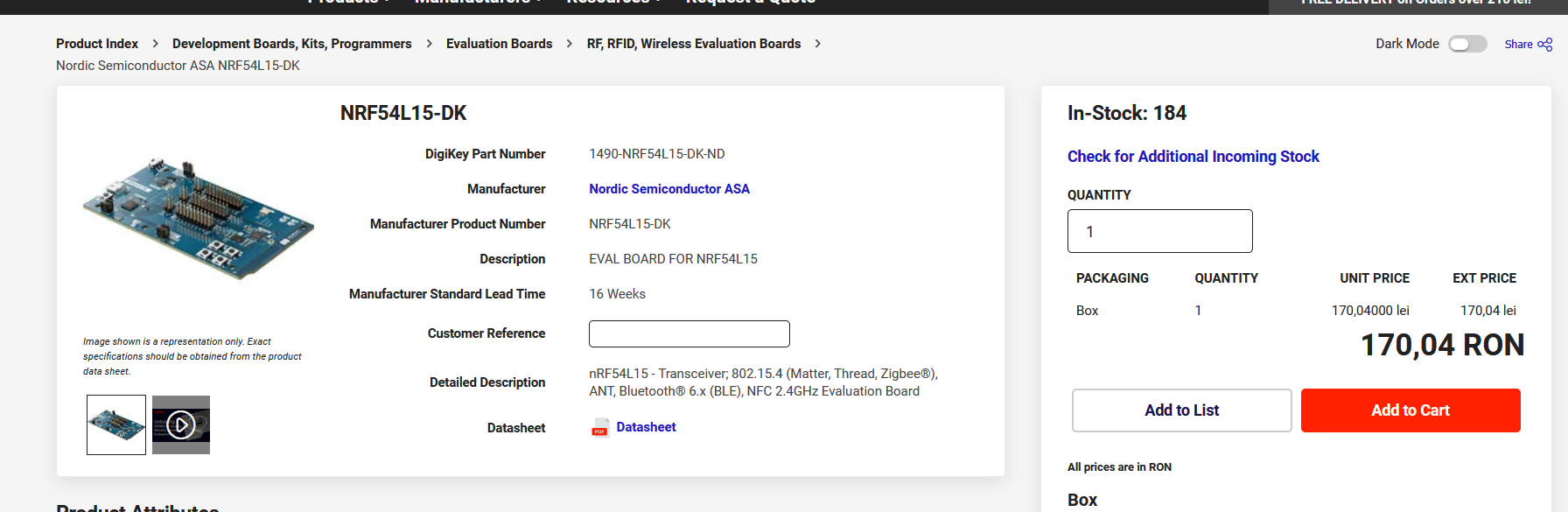The width and height of the screenshot is (1568, 512).
Task: Click quantity 1 in the pricing table
Action: point(1198,311)
